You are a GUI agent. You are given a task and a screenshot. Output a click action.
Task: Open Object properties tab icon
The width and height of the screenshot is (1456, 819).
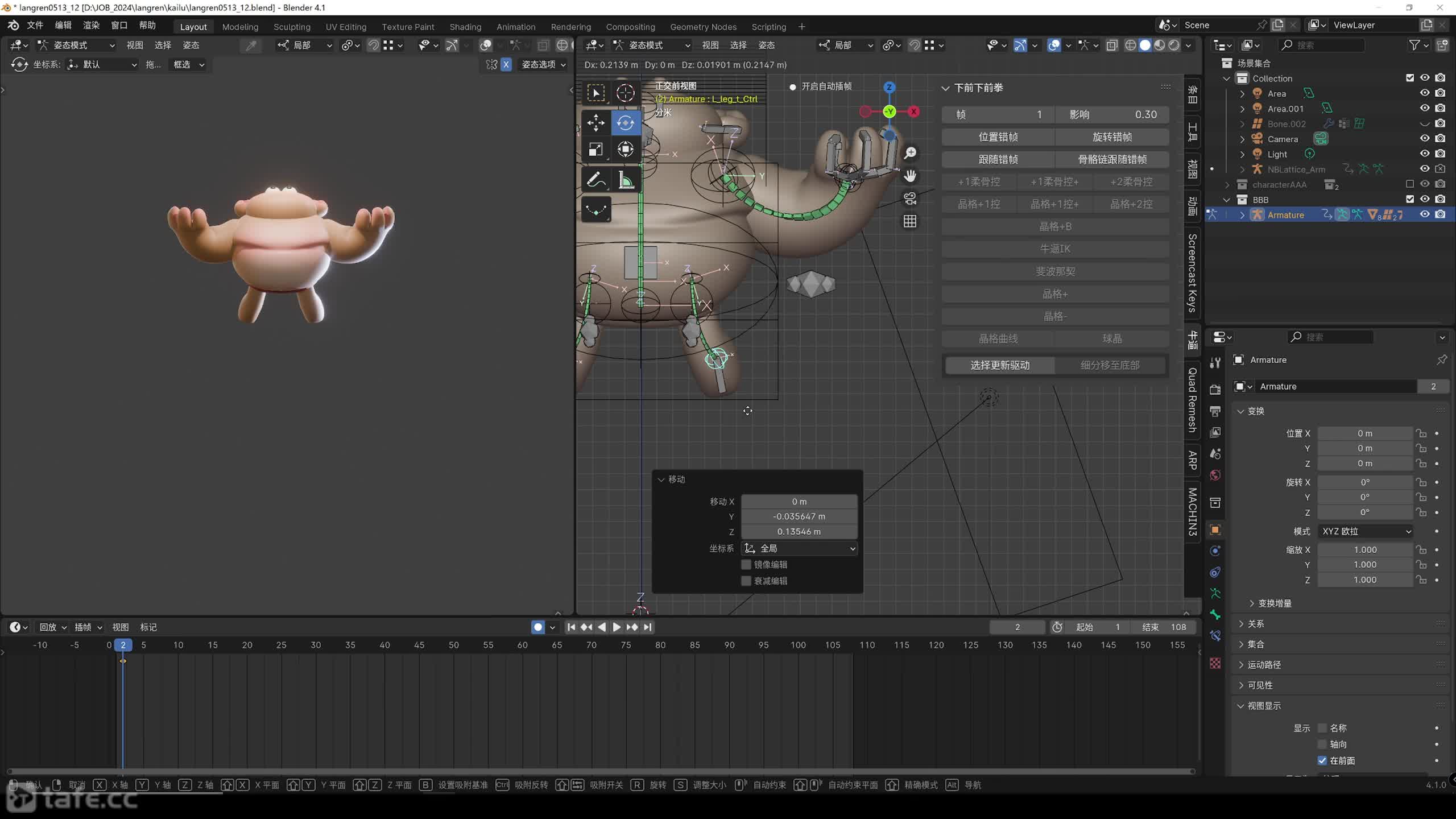[1215, 530]
